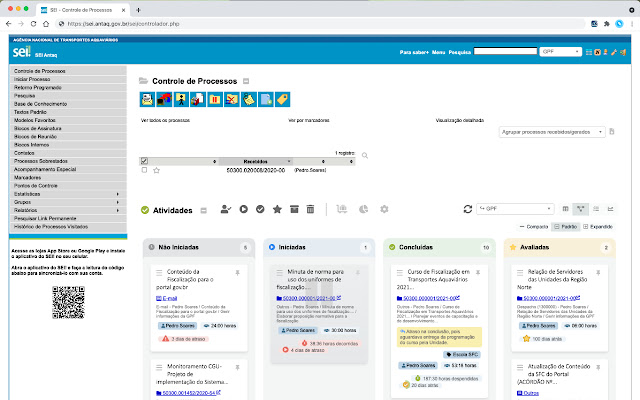
Task: Click the user figure icon in header
Action: 606,52
